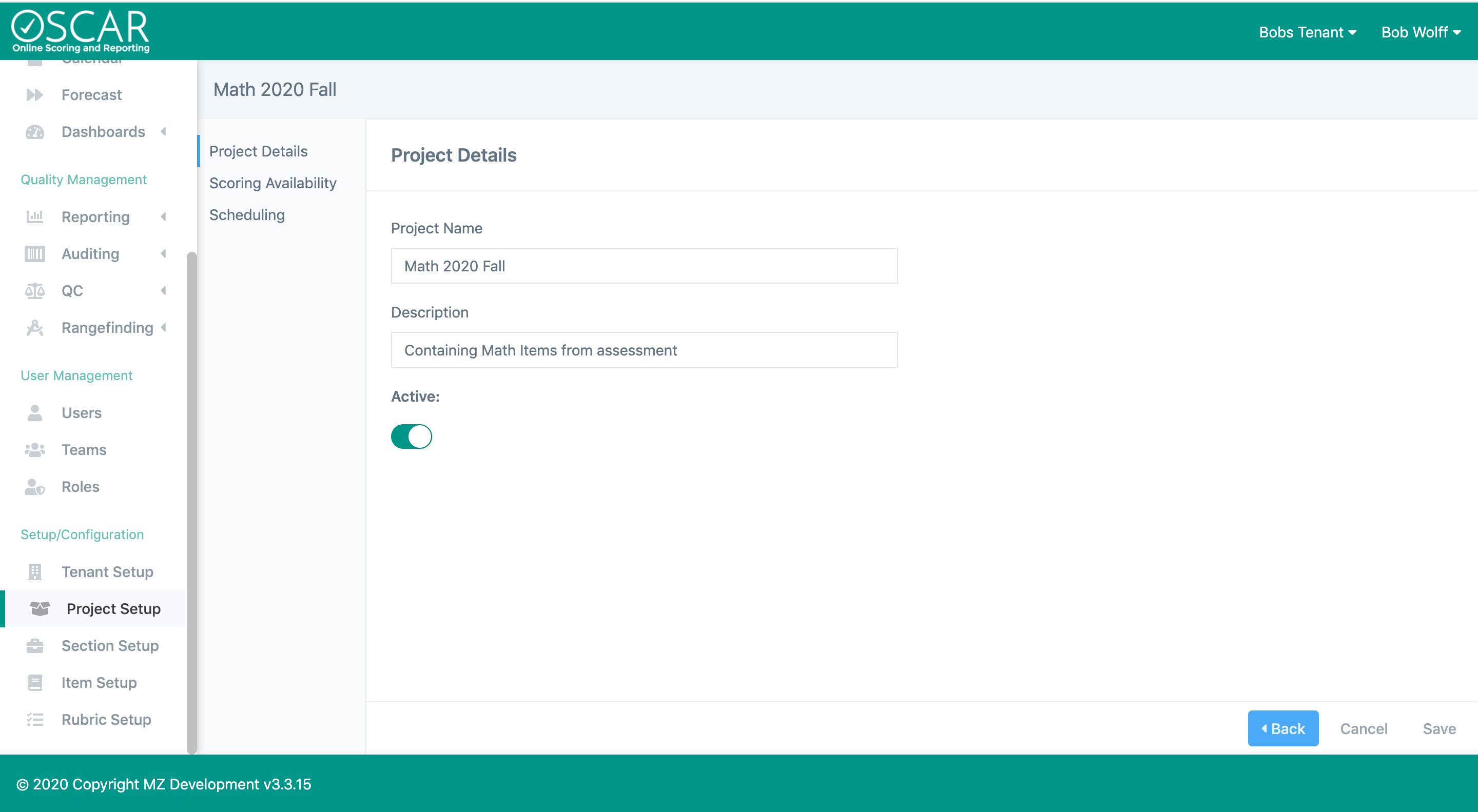Screen dimensions: 1478x812
Task: Click the Teams group icon
Action: (x=34, y=450)
